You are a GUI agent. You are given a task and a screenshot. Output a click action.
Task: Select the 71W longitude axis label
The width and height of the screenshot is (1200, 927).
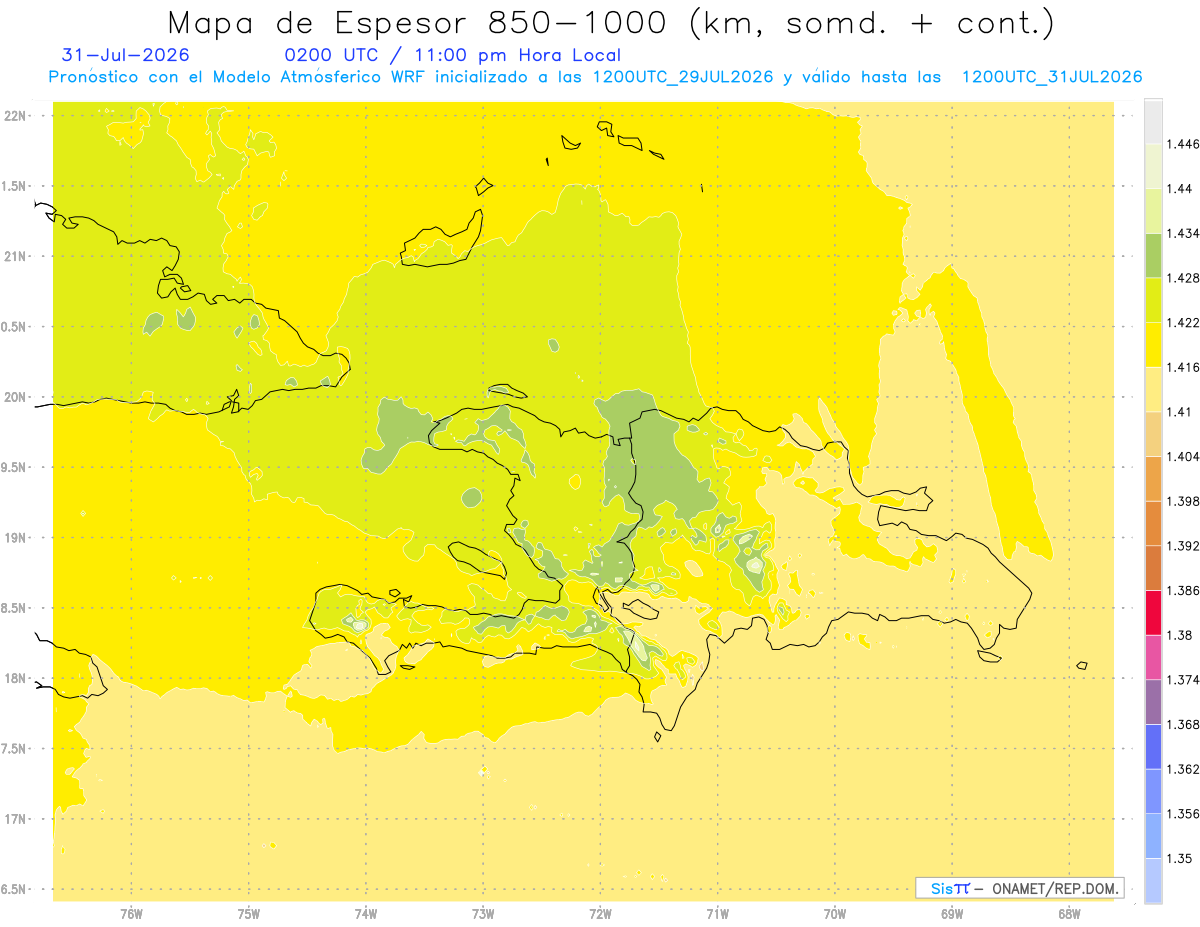717,914
